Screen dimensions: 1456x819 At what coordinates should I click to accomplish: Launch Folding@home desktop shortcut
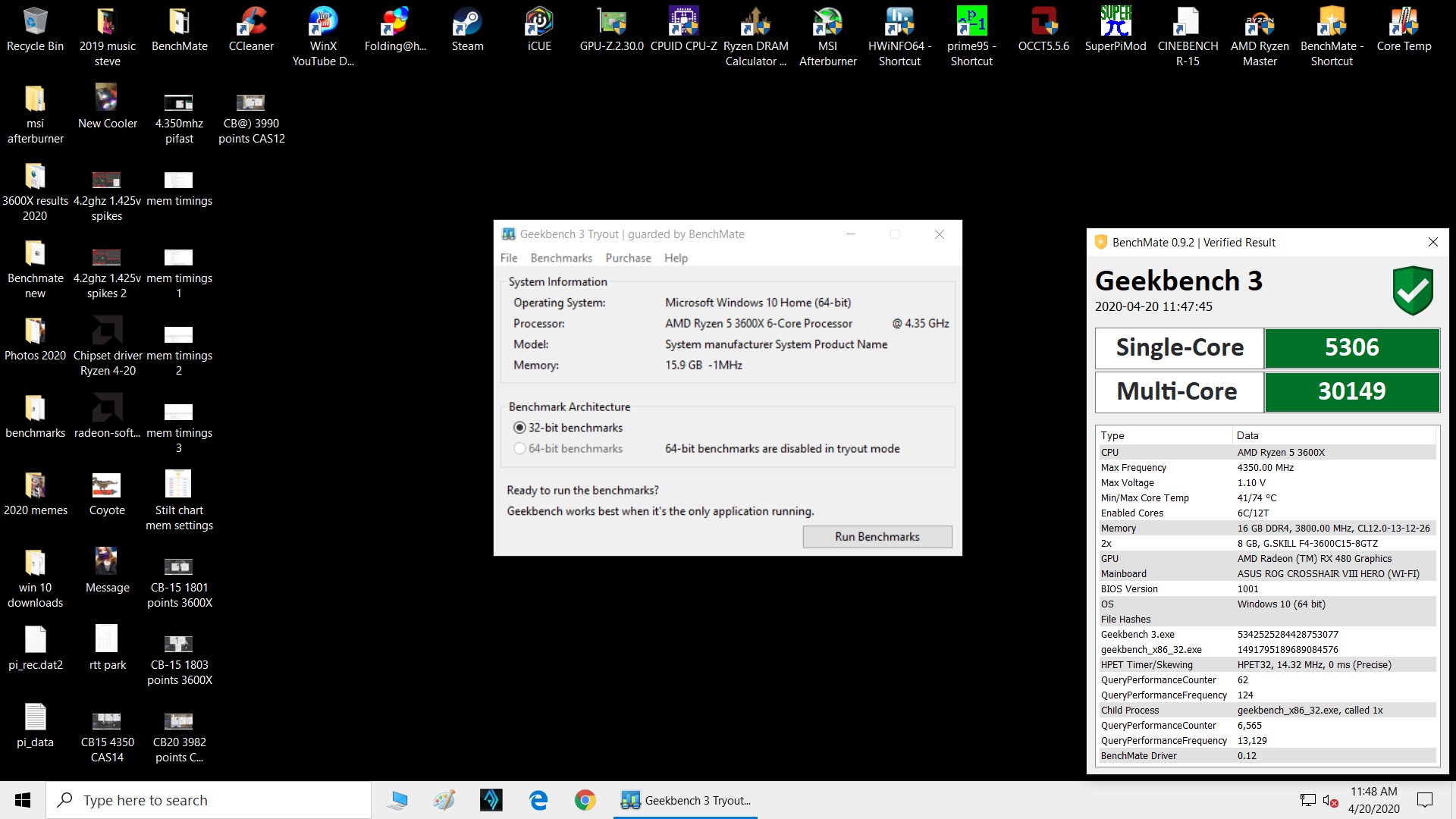[x=395, y=29]
